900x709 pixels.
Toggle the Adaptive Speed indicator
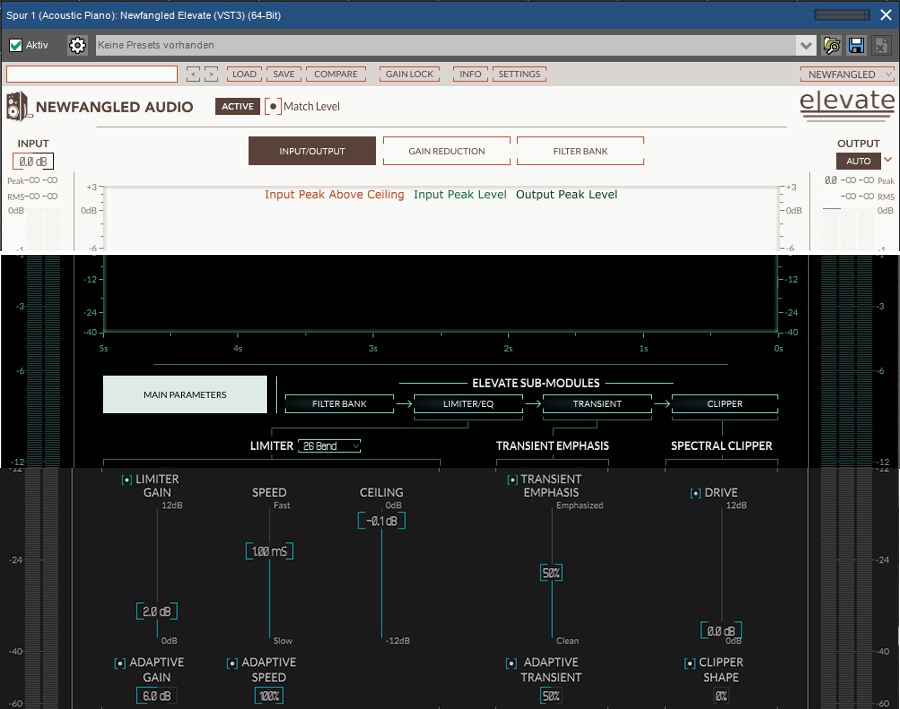[232, 663]
